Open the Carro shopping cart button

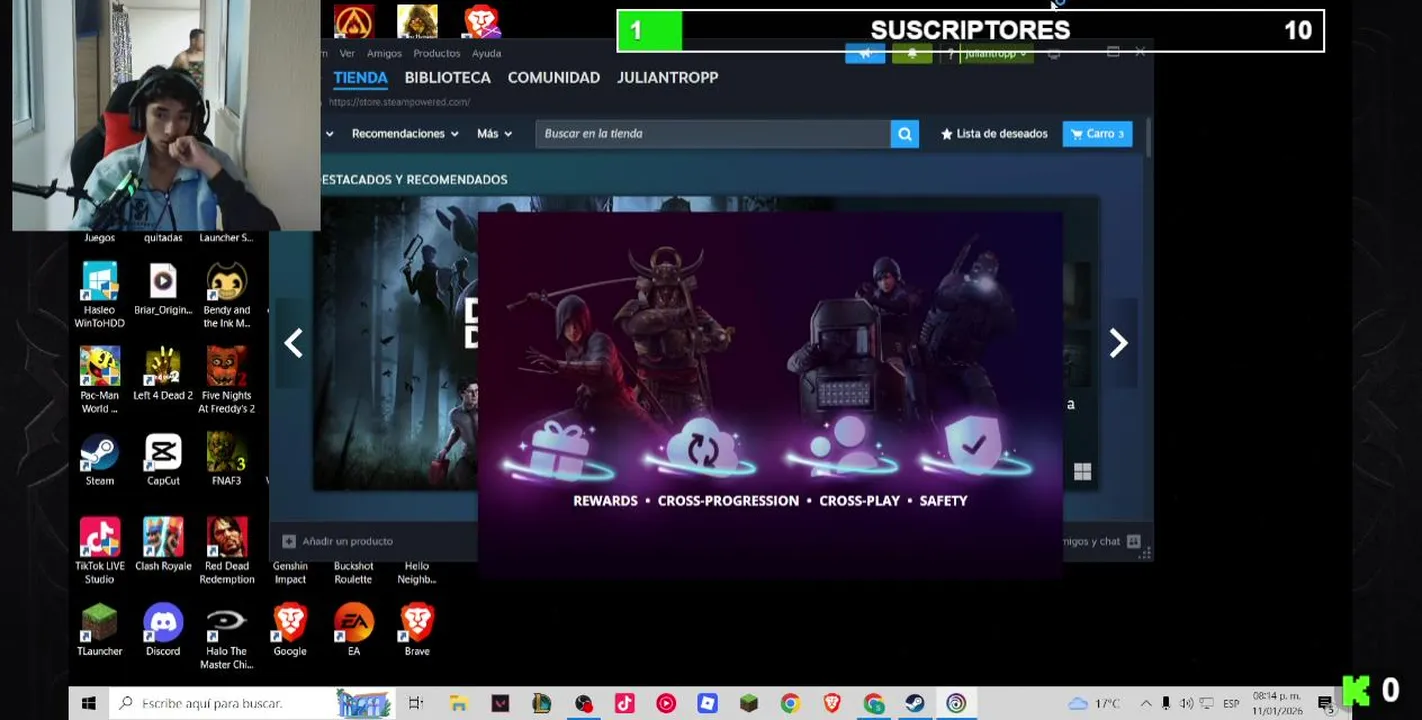coord(1097,134)
